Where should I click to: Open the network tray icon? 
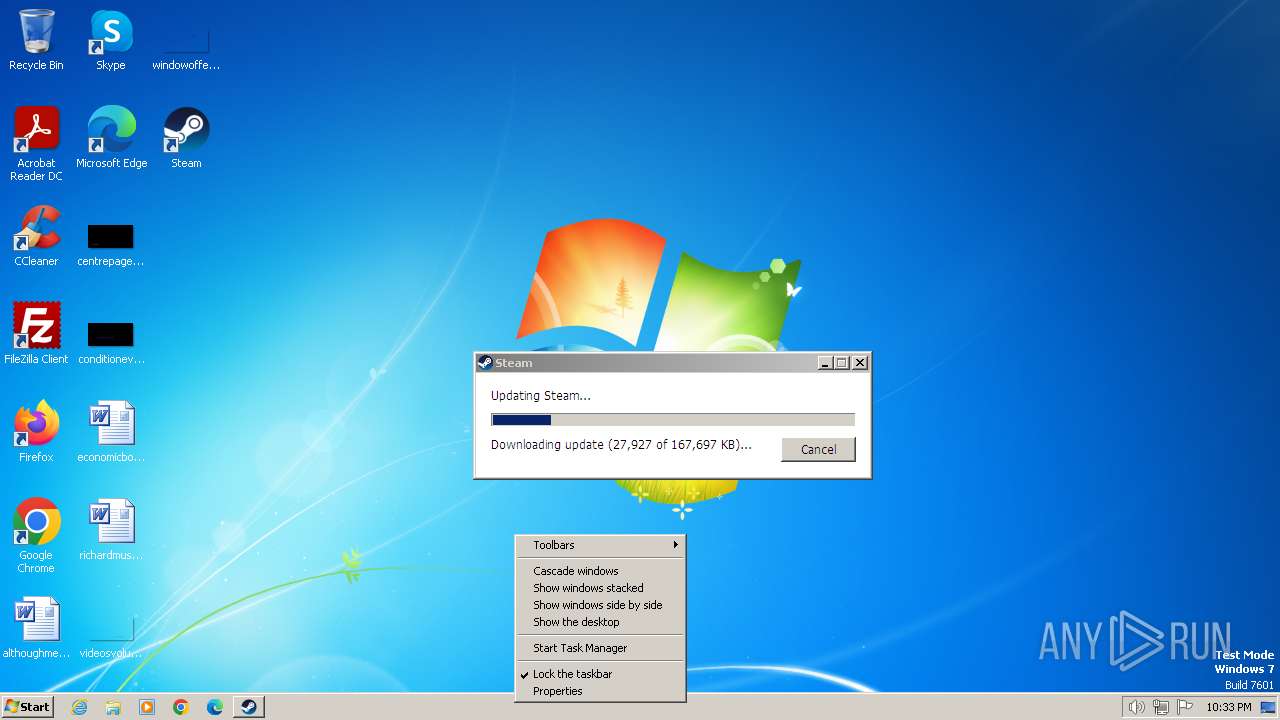(x=1161, y=707)
